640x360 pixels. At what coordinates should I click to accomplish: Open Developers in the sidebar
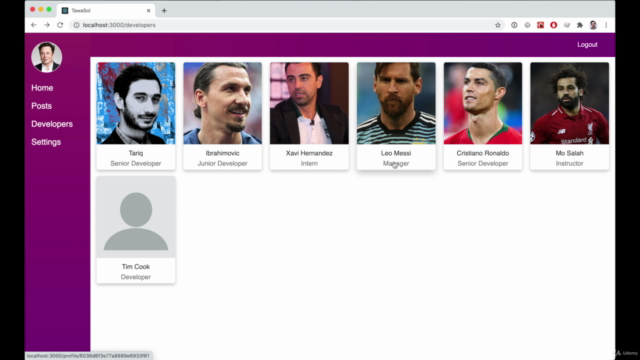[x=52, y=124]
